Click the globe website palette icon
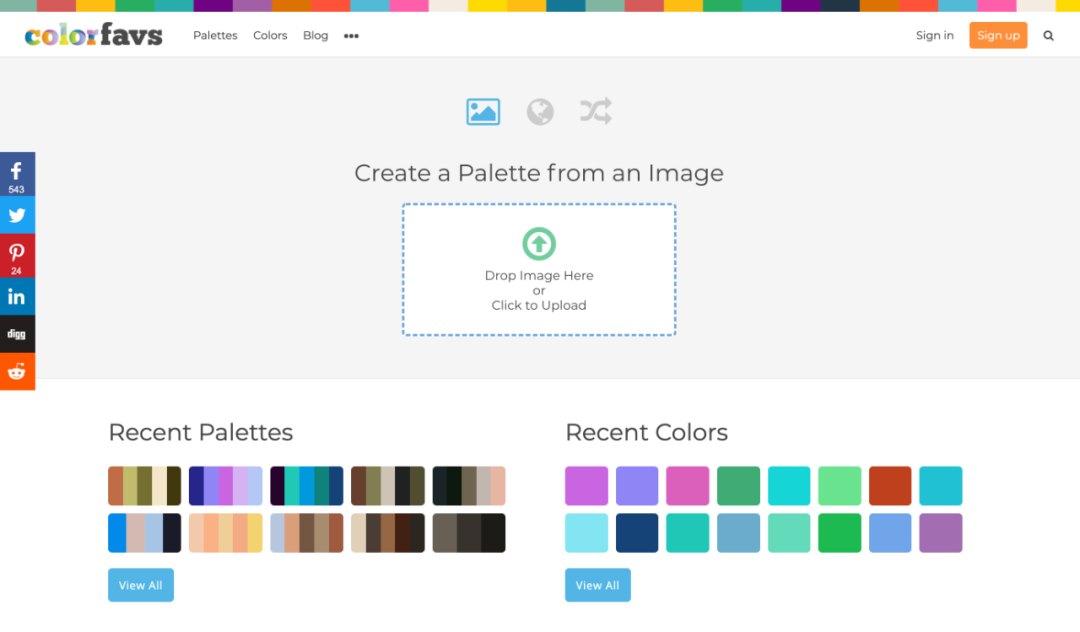1080x632 pixels. 540,111
